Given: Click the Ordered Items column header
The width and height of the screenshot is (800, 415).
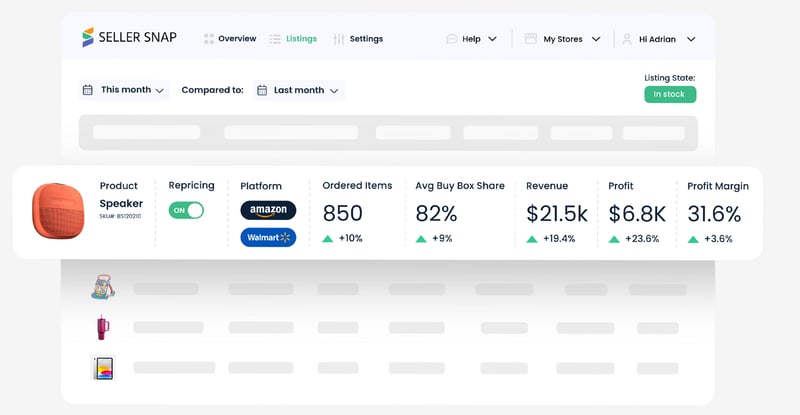Looking at the screenshot, I should click(357, 186).
